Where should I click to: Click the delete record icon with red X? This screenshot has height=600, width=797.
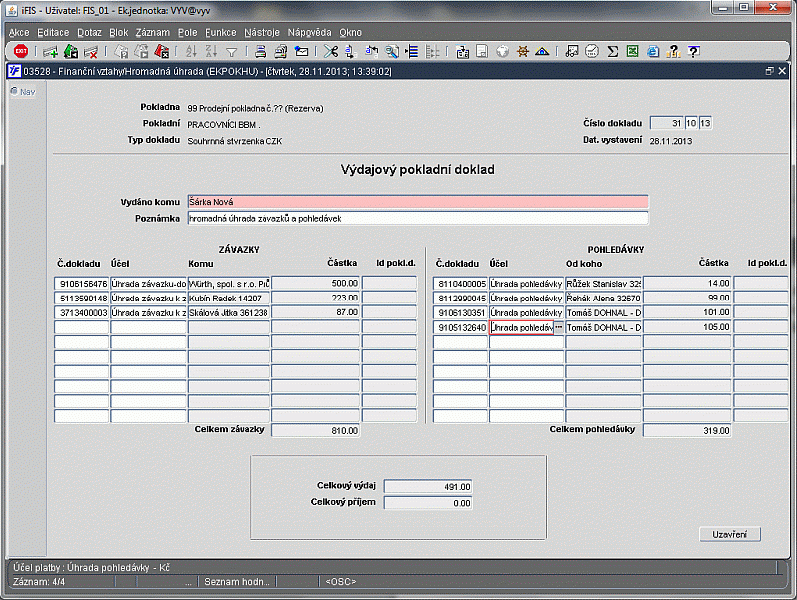(91, 51)
